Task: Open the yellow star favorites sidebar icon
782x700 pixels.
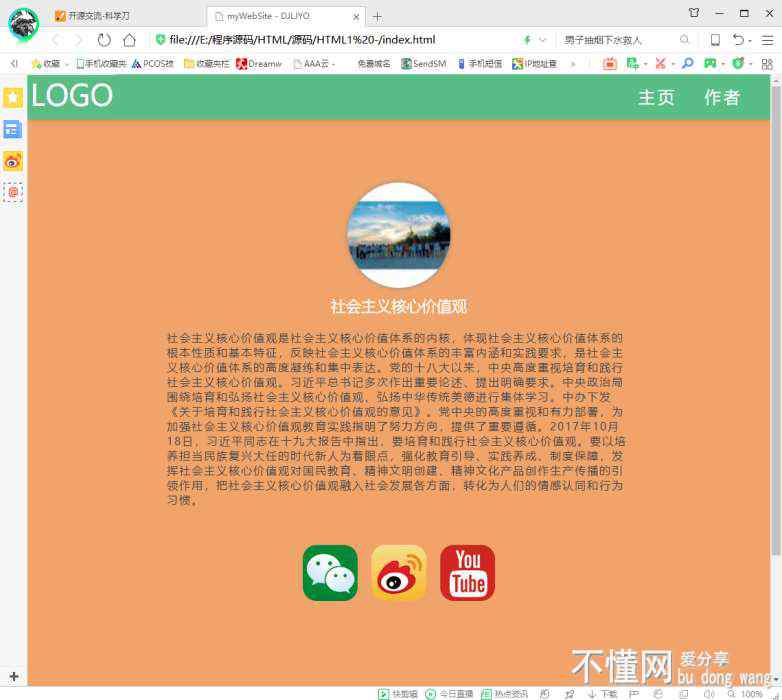Action: tap(13, 97)
